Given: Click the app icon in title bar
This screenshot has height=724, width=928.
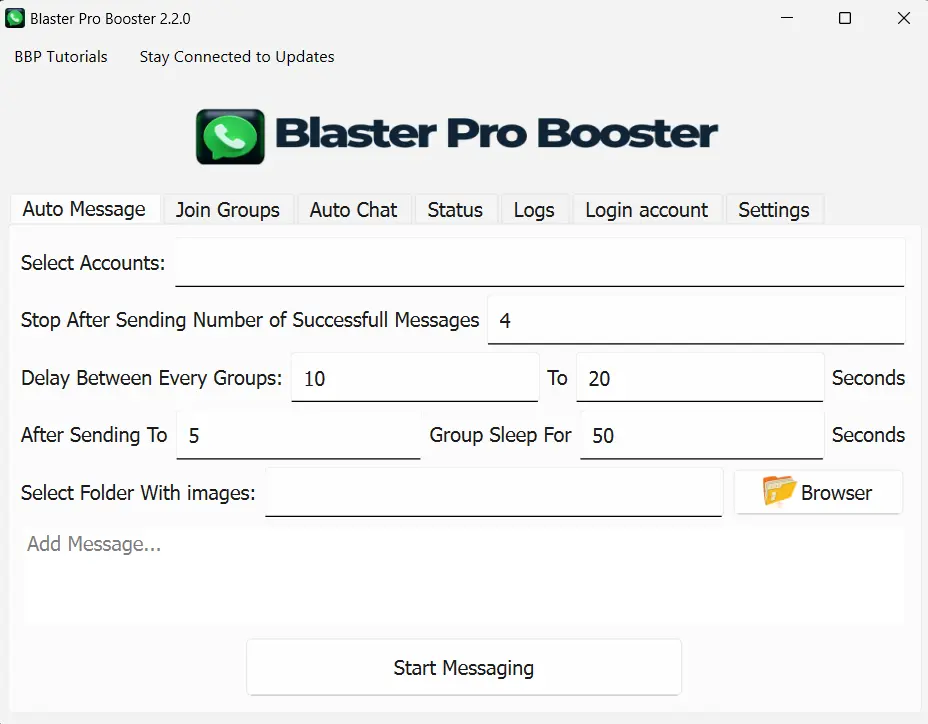Looking at the screenshot, I should click(x=15, y=18).
